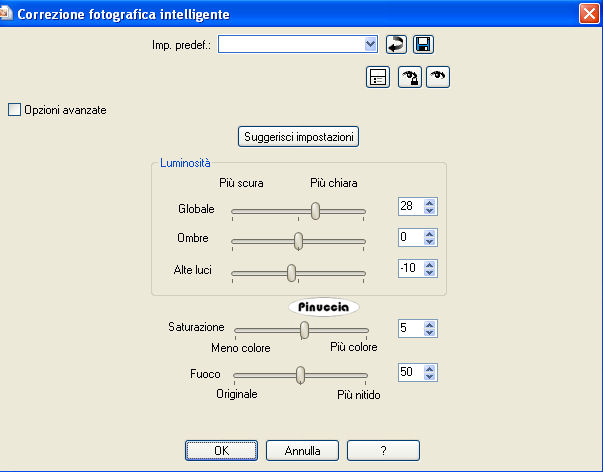Click the Originale label
This screenshot has height=472, width=603.
pyautogui.click(x=237, y=394)
